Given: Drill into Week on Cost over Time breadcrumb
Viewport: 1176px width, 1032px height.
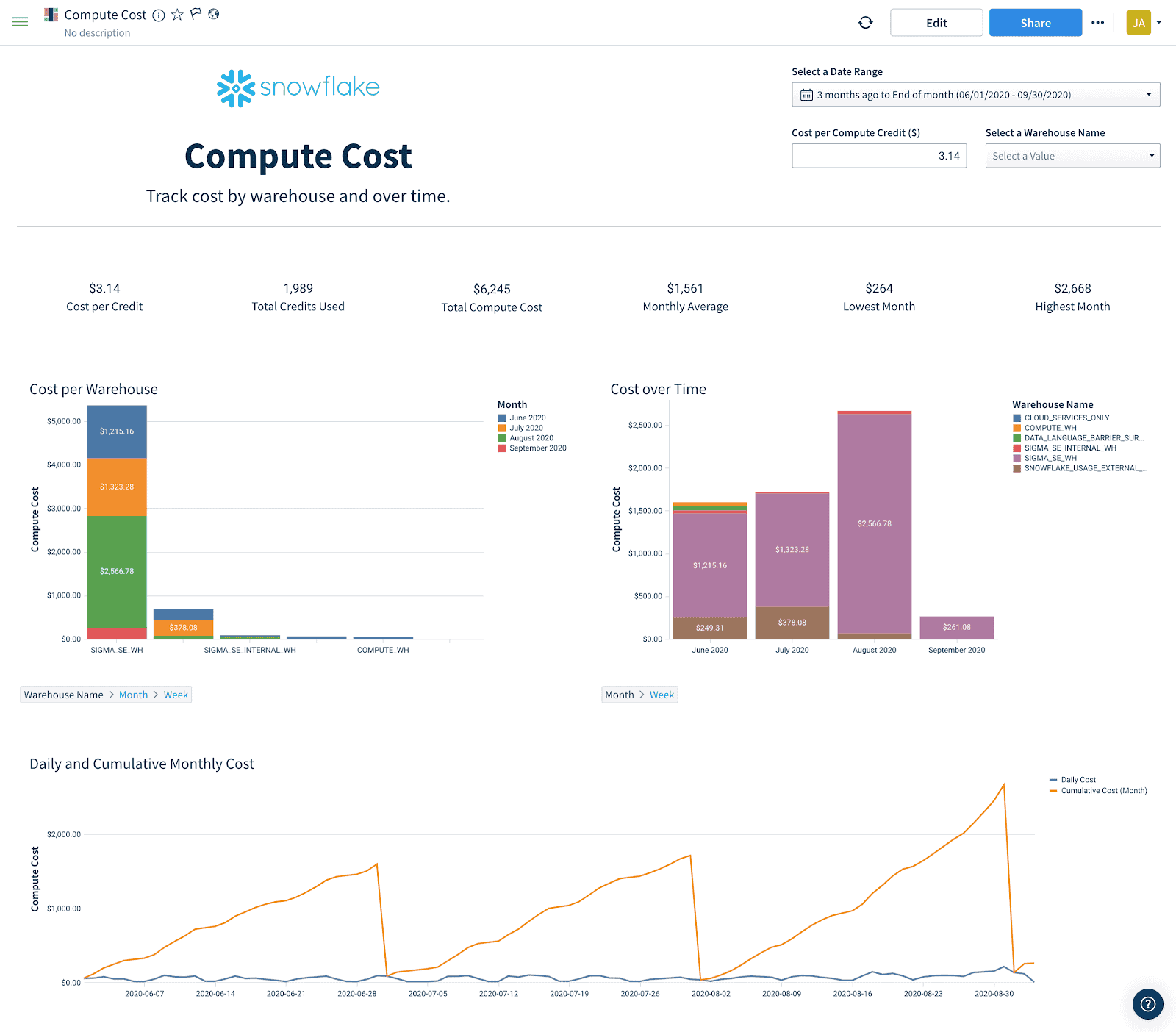Looking at the screenshot, I should point(661,694).
